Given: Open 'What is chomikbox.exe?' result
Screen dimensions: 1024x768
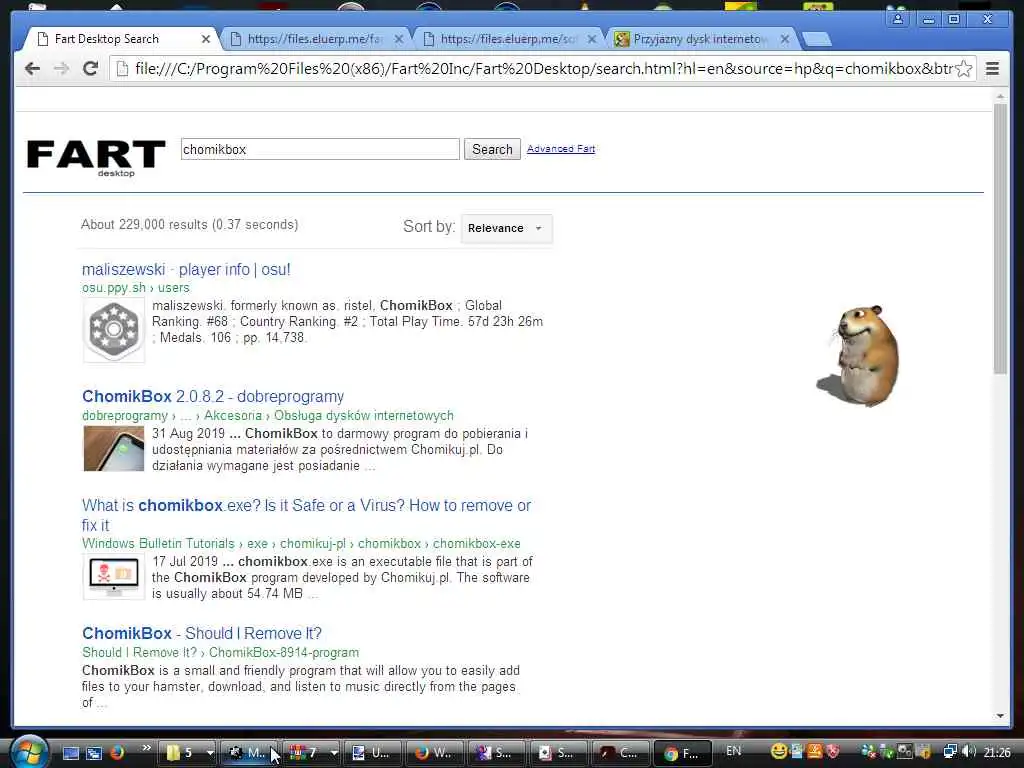Looking at the screenshot, I should click(306, 515).
